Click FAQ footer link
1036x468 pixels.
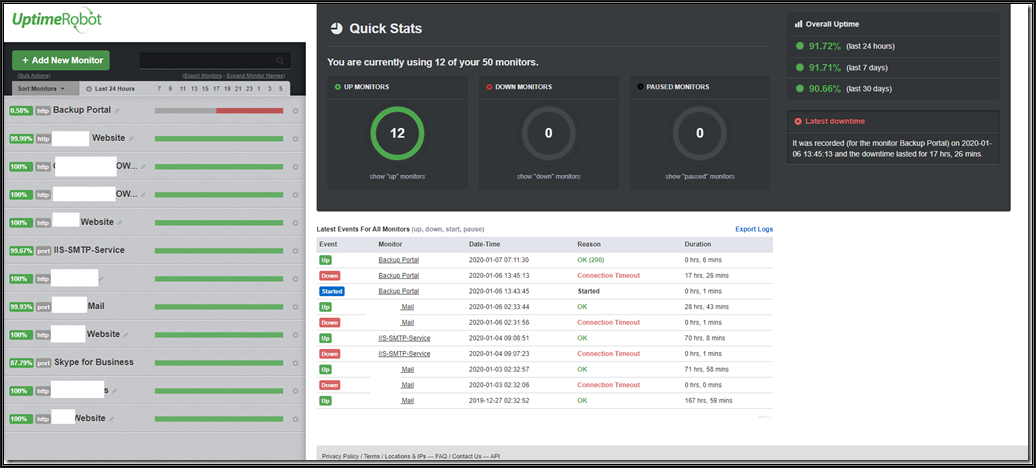pos(441,456)
